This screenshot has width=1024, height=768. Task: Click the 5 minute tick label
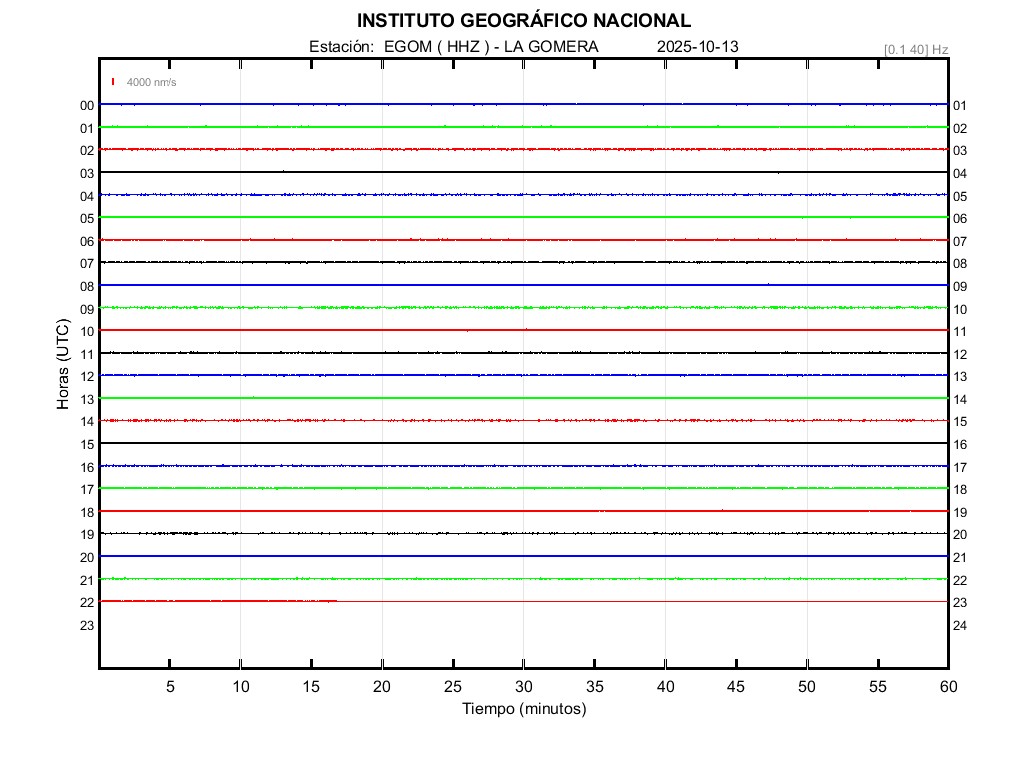[x=170, y=687]
